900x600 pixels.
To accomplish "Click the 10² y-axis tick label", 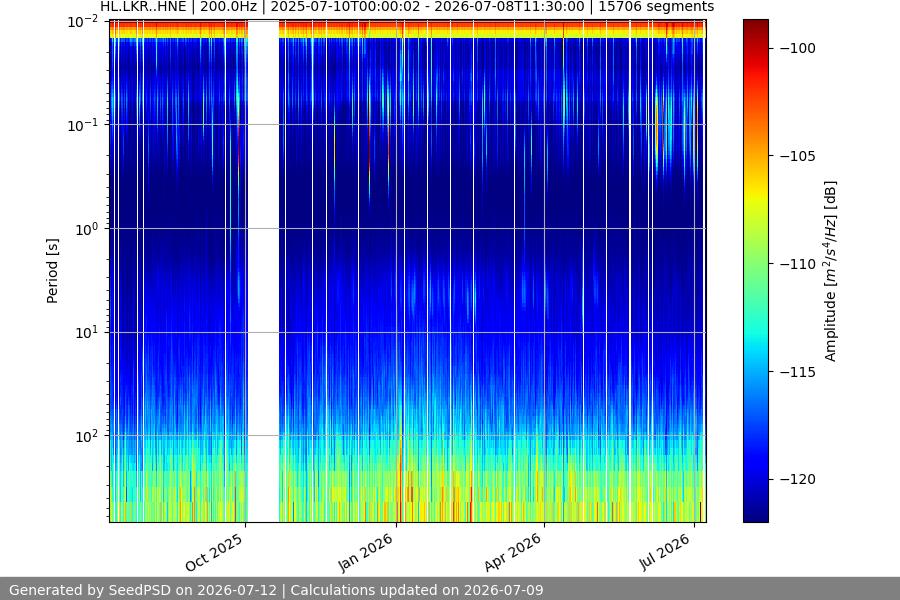I will pos(87,436).
